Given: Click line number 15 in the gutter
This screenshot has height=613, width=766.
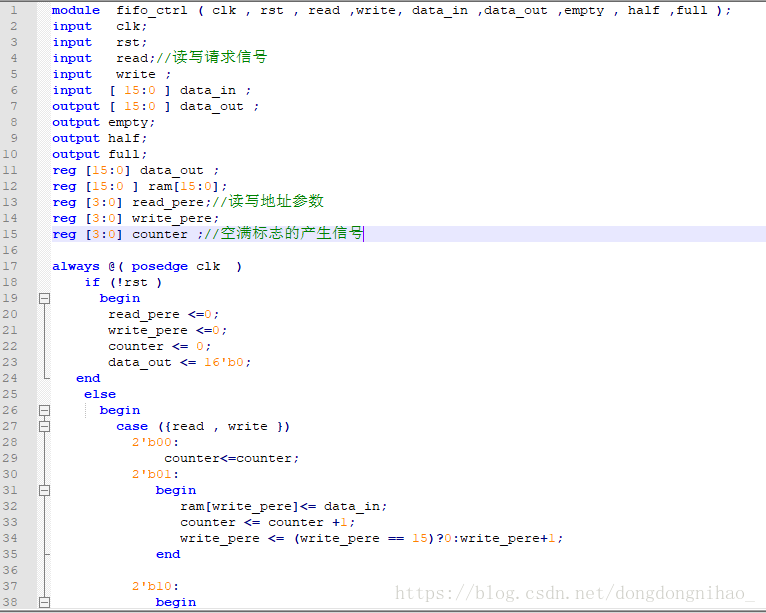Looking at the screenshot, I should point(10,234).
